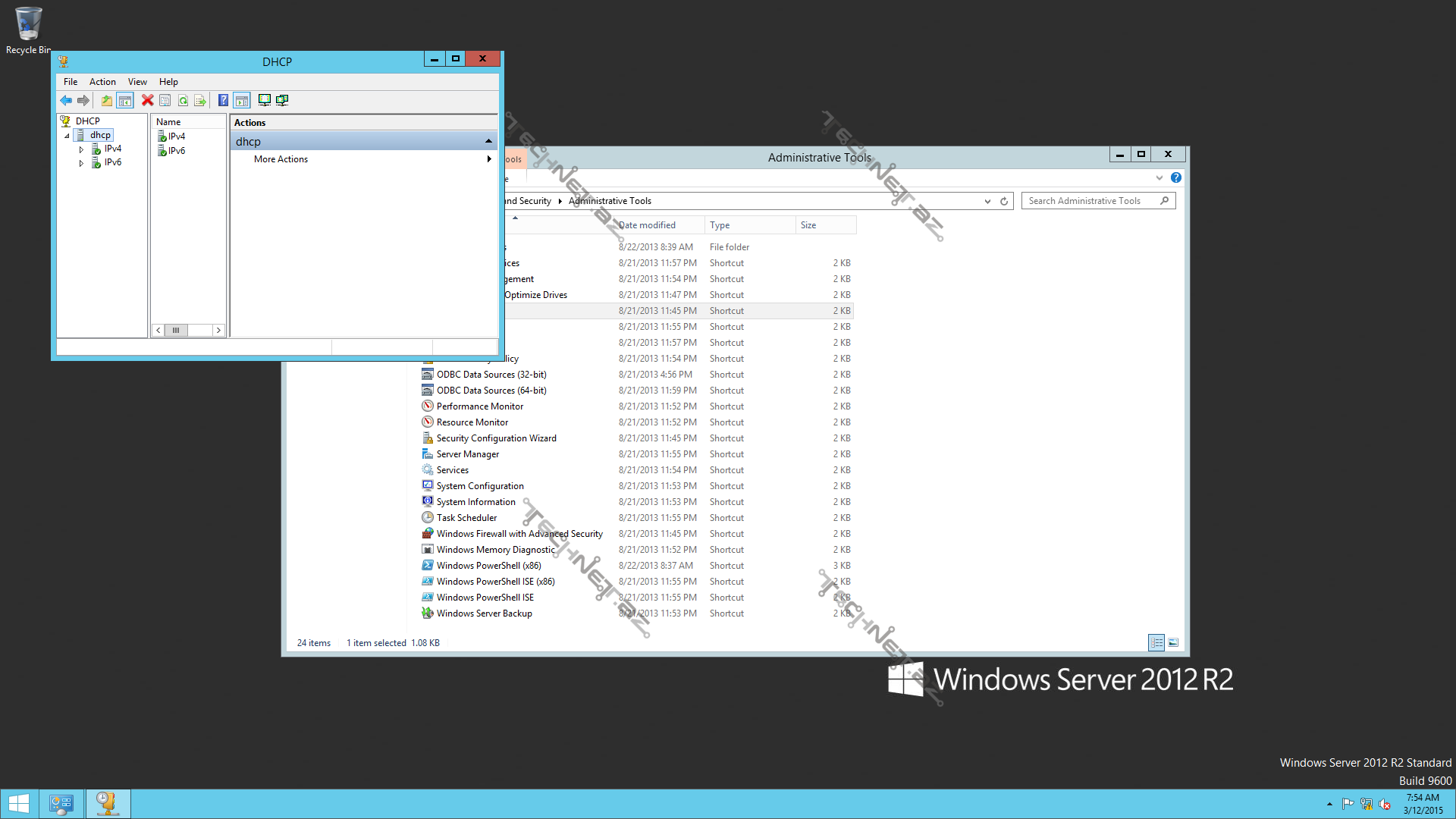Image resolution: width=1456 pixels, height=819 pixels.
Task: Expand the IPv6 node in tree
Action: (x=81, y=163)
